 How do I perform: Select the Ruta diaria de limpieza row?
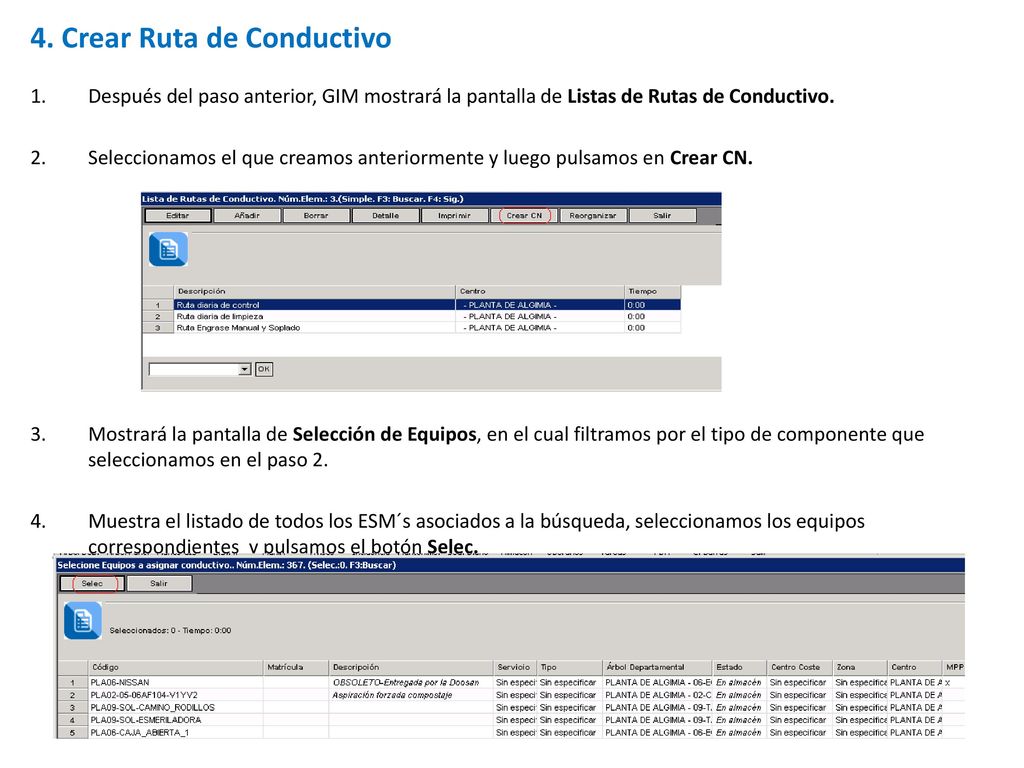(411, 316)
